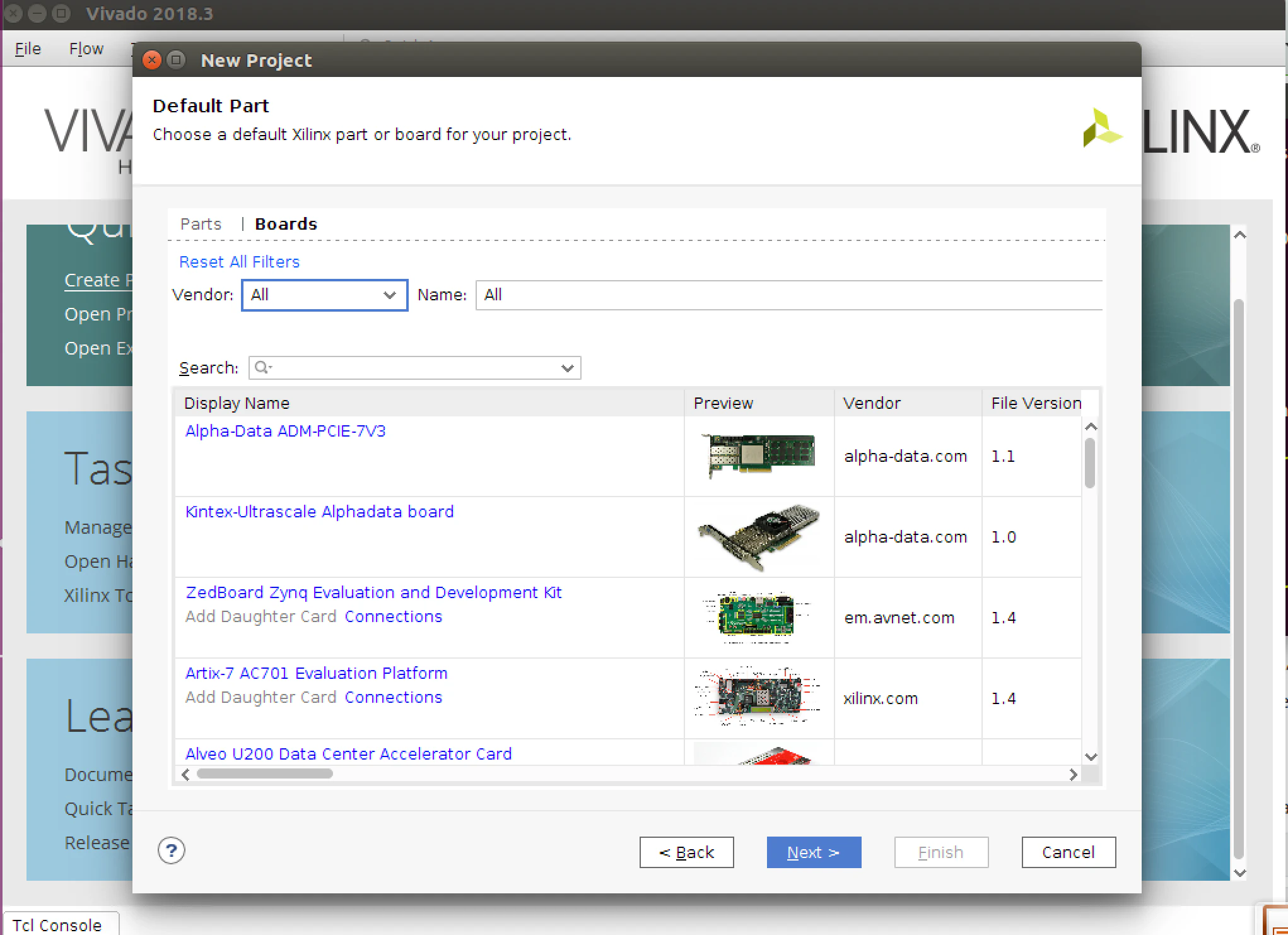The image size is (1288, 935).
Task: Open ZedBoard daughter card Connections link
Action: pyautogui.click(x=394, y=616)
